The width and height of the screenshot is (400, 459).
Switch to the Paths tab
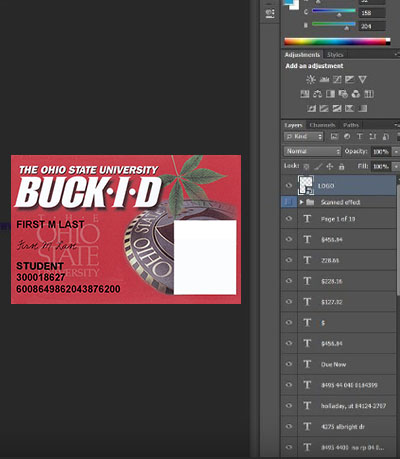tap(351, 125)
